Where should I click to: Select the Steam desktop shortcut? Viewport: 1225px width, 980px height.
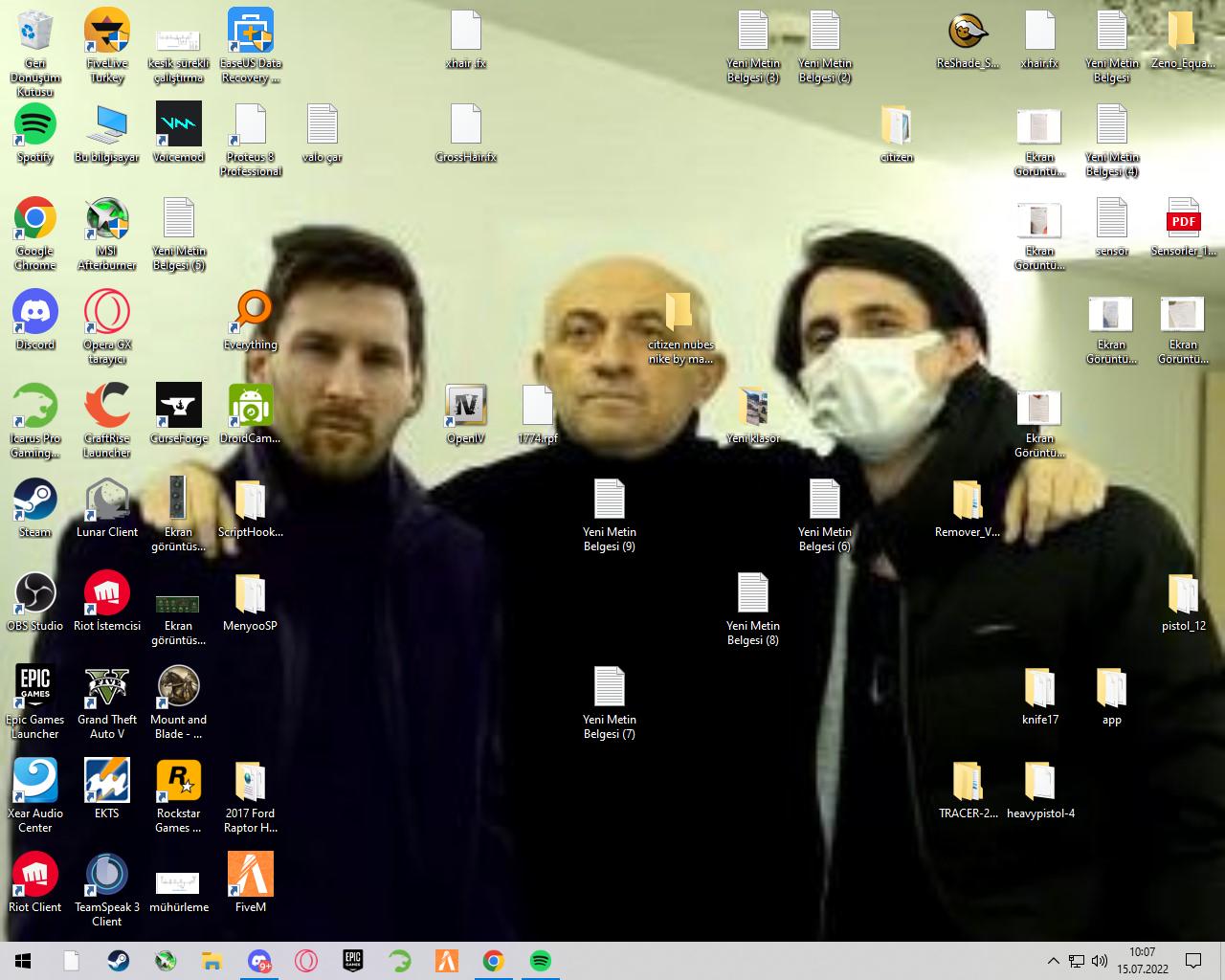click(35, 507)
